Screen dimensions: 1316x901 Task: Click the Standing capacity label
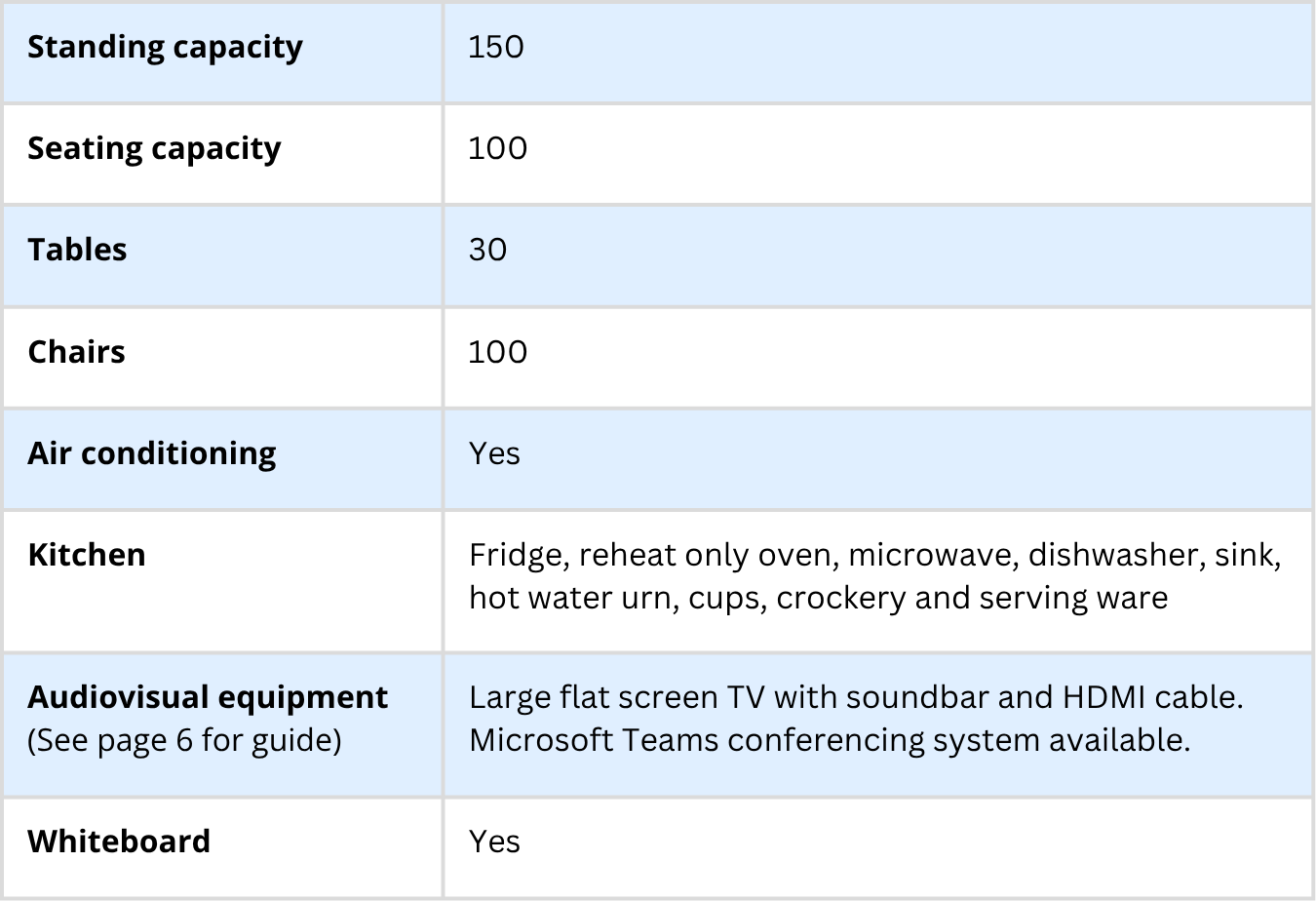(165, 48)
